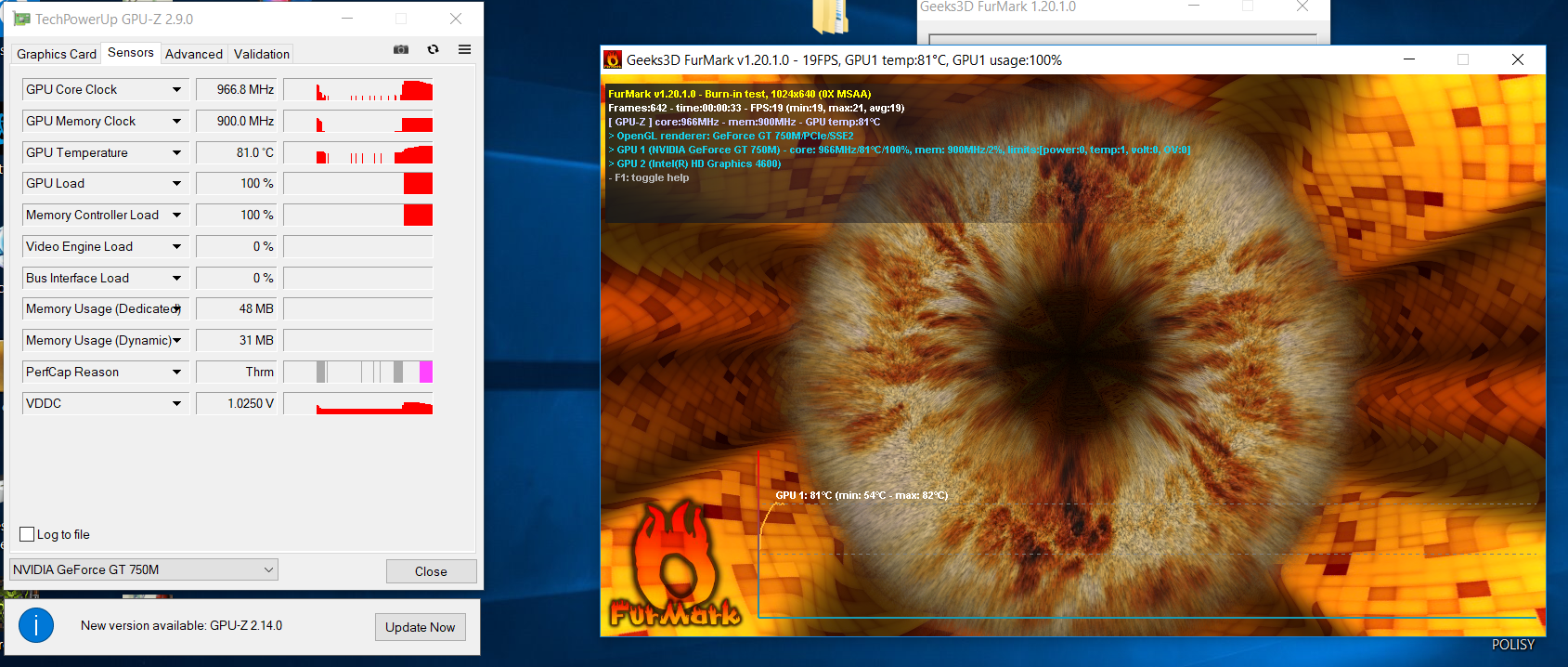The width and height of the screenshot is (1568, 667).
Task: Switch to the Graphics Card tab
Action: [57, 54]
